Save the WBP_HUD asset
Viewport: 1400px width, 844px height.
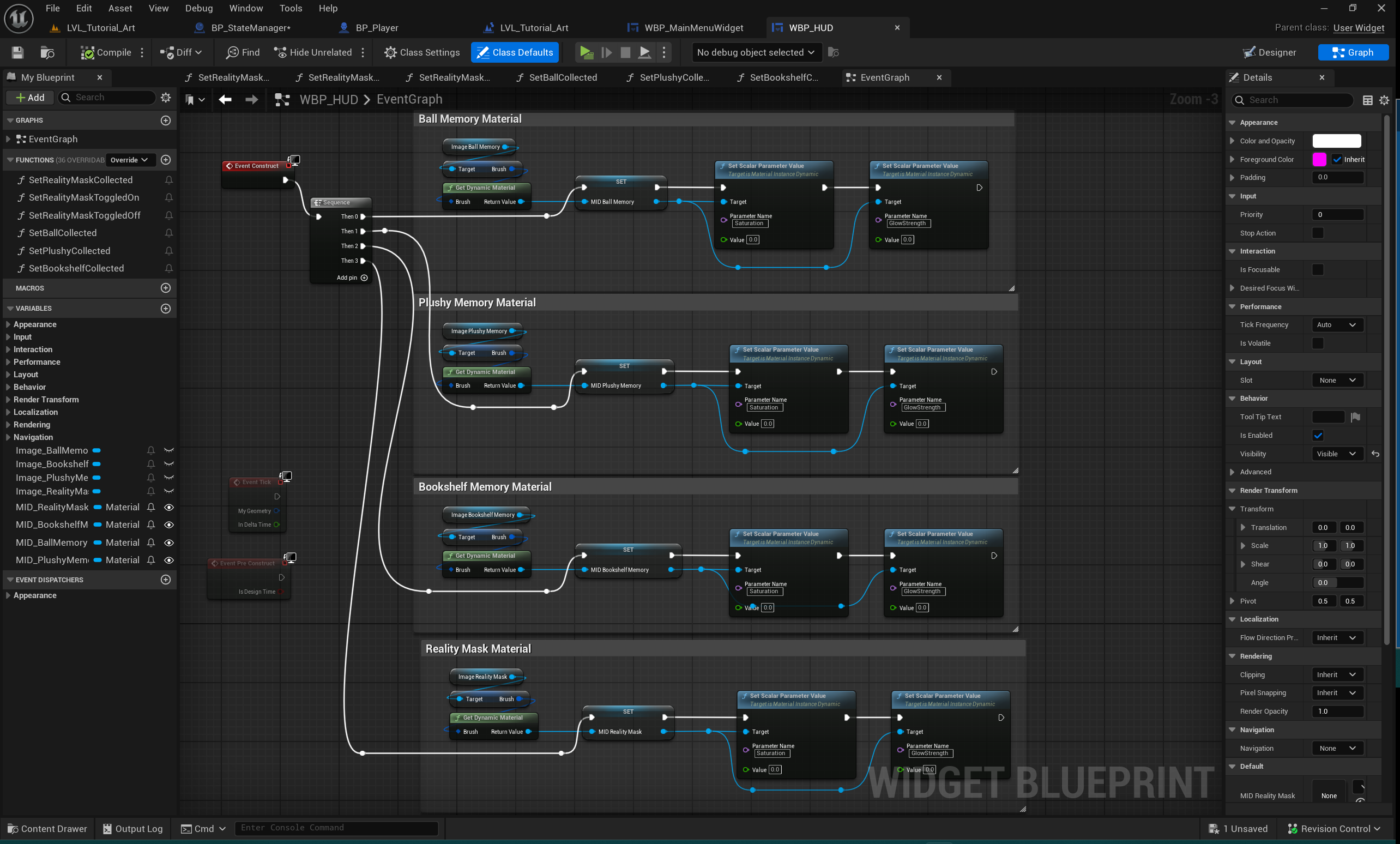(x=17, y=52)
